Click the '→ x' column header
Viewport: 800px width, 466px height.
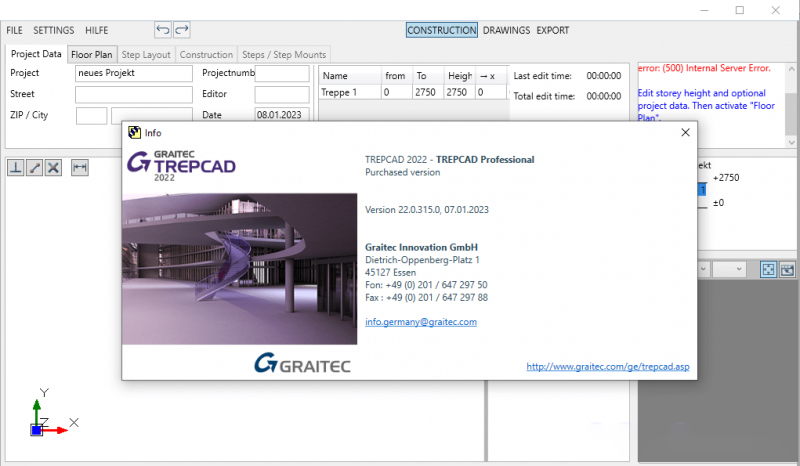[x=491, y=76]
